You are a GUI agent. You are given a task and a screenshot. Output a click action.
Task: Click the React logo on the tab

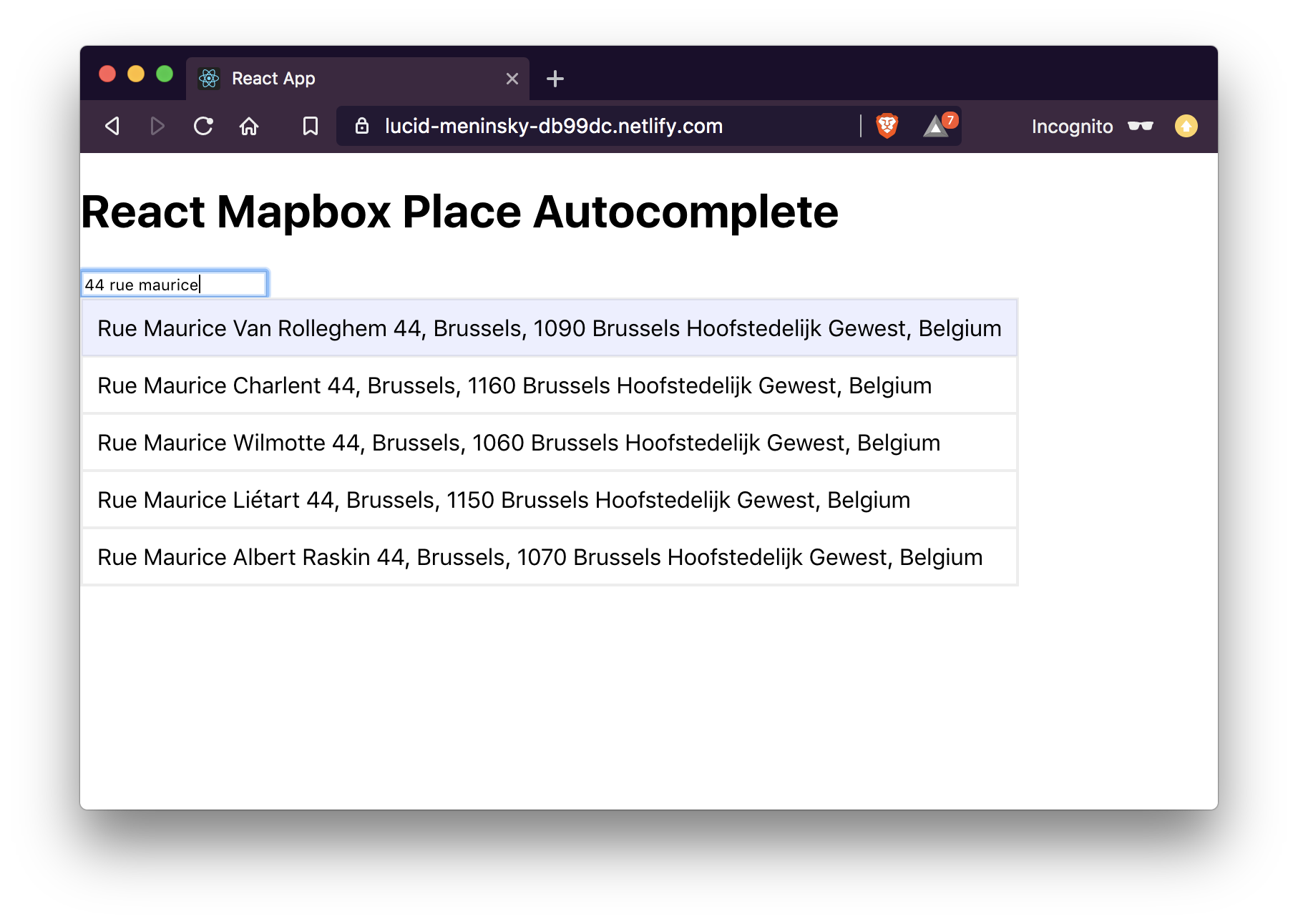(x=209, y=79)
